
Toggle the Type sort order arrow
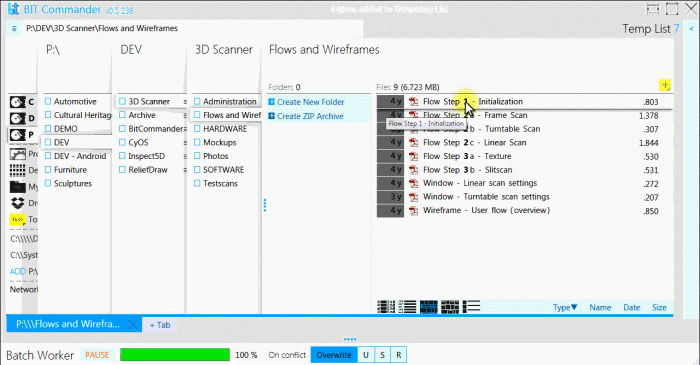pos(574,307)
